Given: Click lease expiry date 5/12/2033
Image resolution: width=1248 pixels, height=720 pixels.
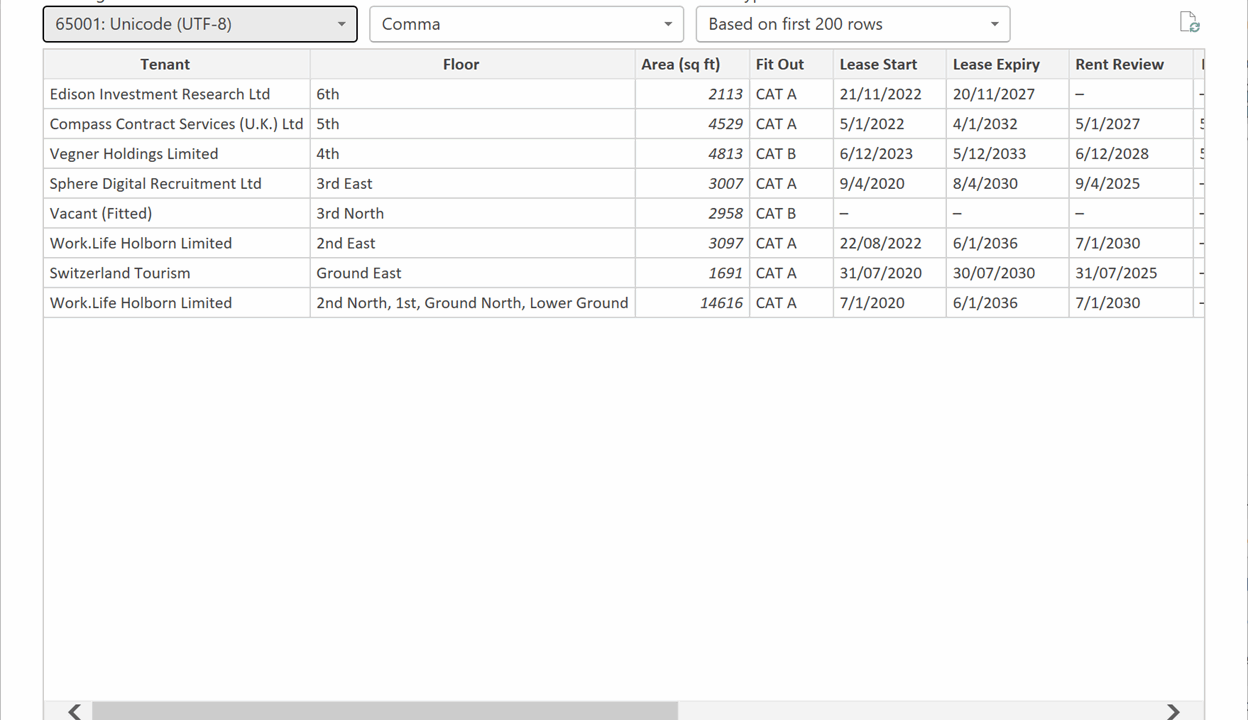Looking at the screenshot, I should tap(1007, 154).
